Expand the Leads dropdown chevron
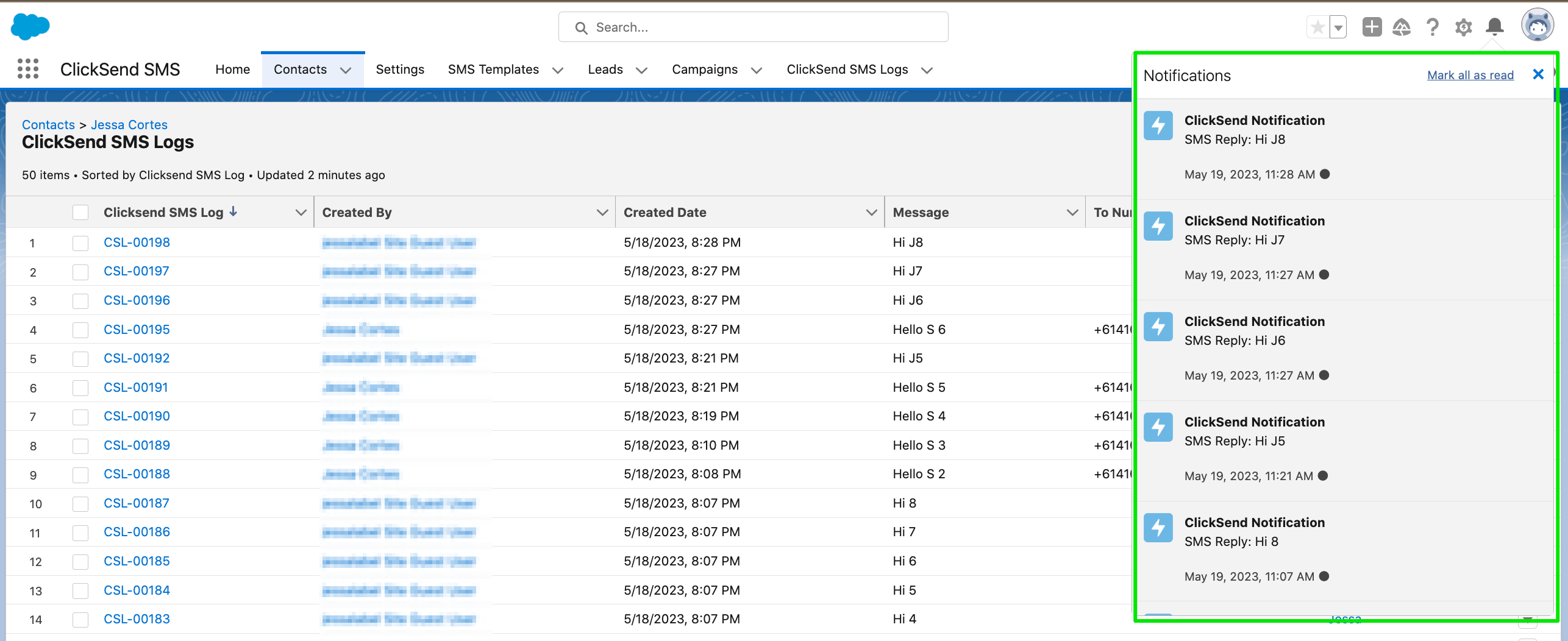The height and width of the screenshot is (641, 1568). pos(641,70)
